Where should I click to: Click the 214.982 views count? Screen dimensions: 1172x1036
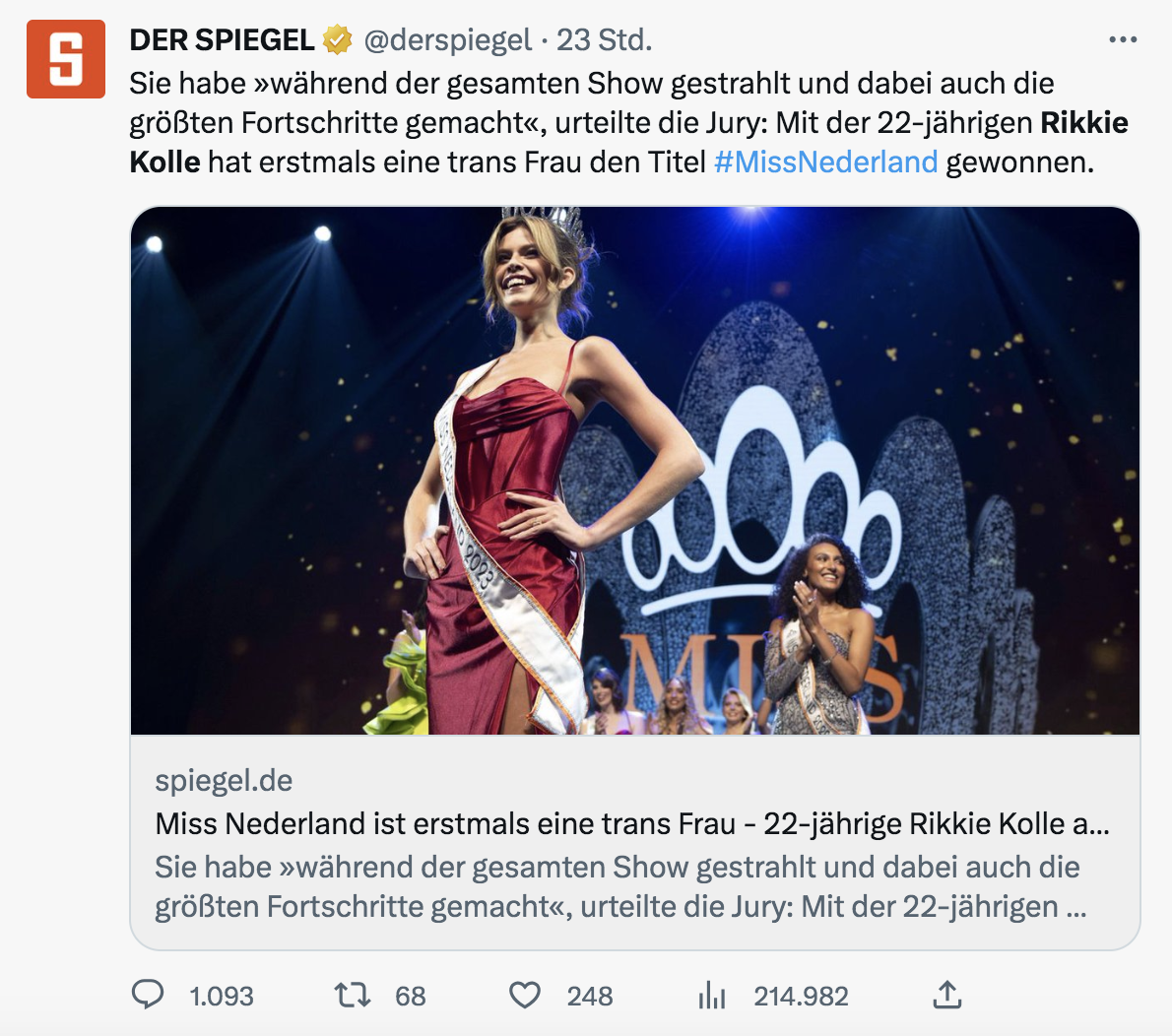coord(801,996)
